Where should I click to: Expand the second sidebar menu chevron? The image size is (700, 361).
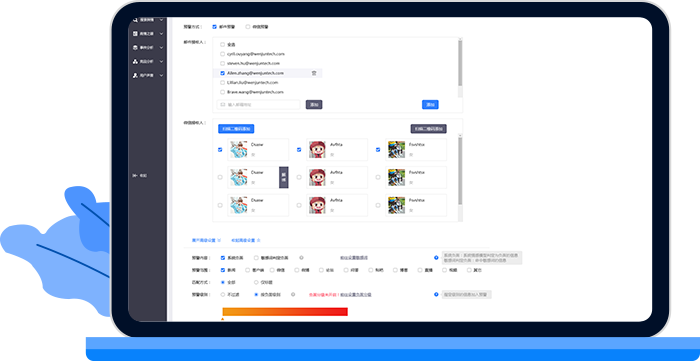coord(162,33)
